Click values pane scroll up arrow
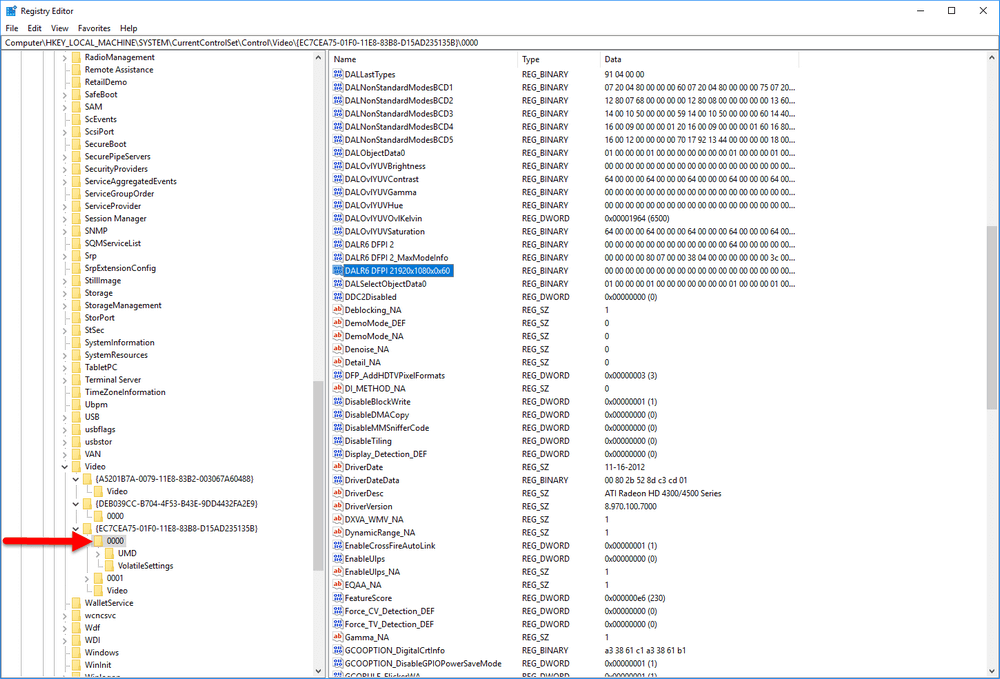This screenshot has height=679, width=1000. point(991,57)
